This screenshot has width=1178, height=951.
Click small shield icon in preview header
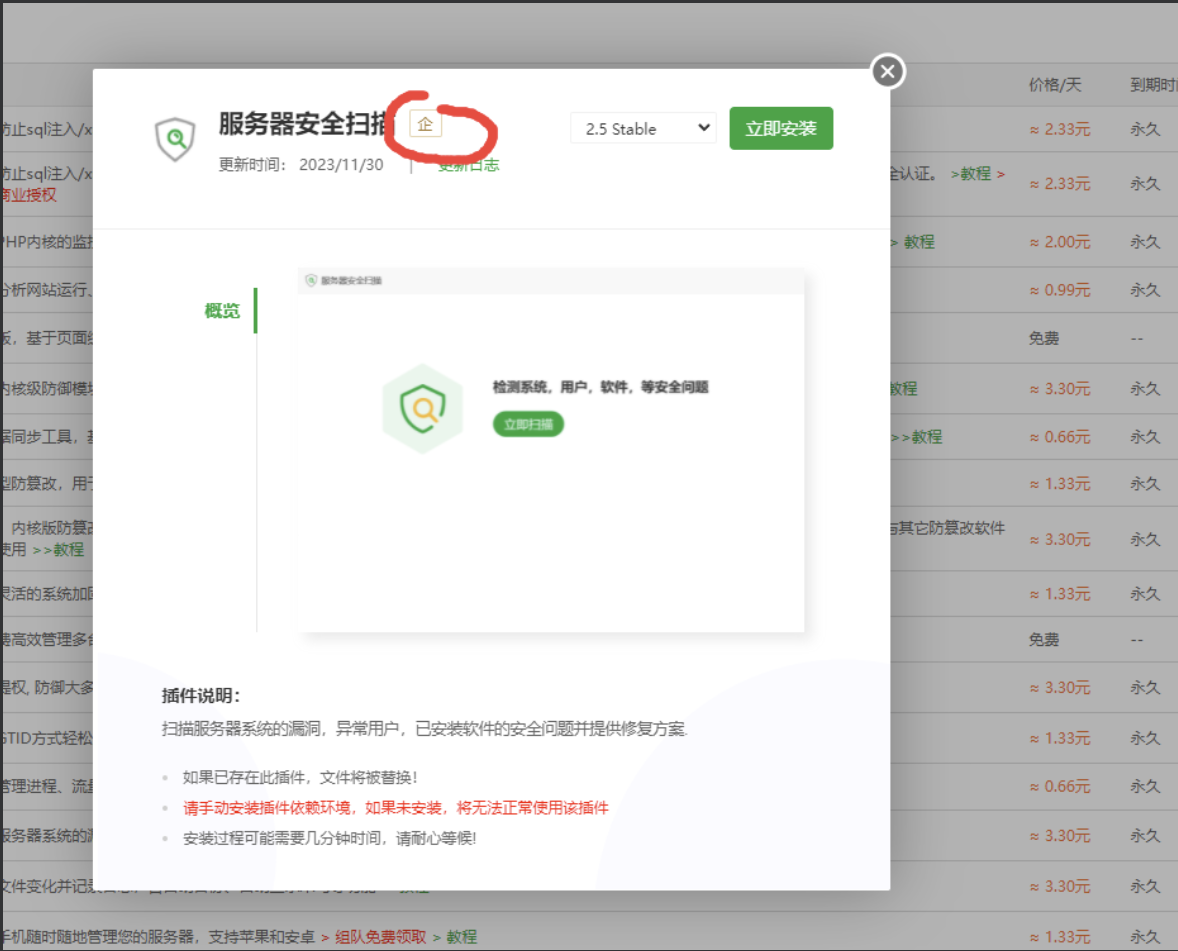[311, 281]
